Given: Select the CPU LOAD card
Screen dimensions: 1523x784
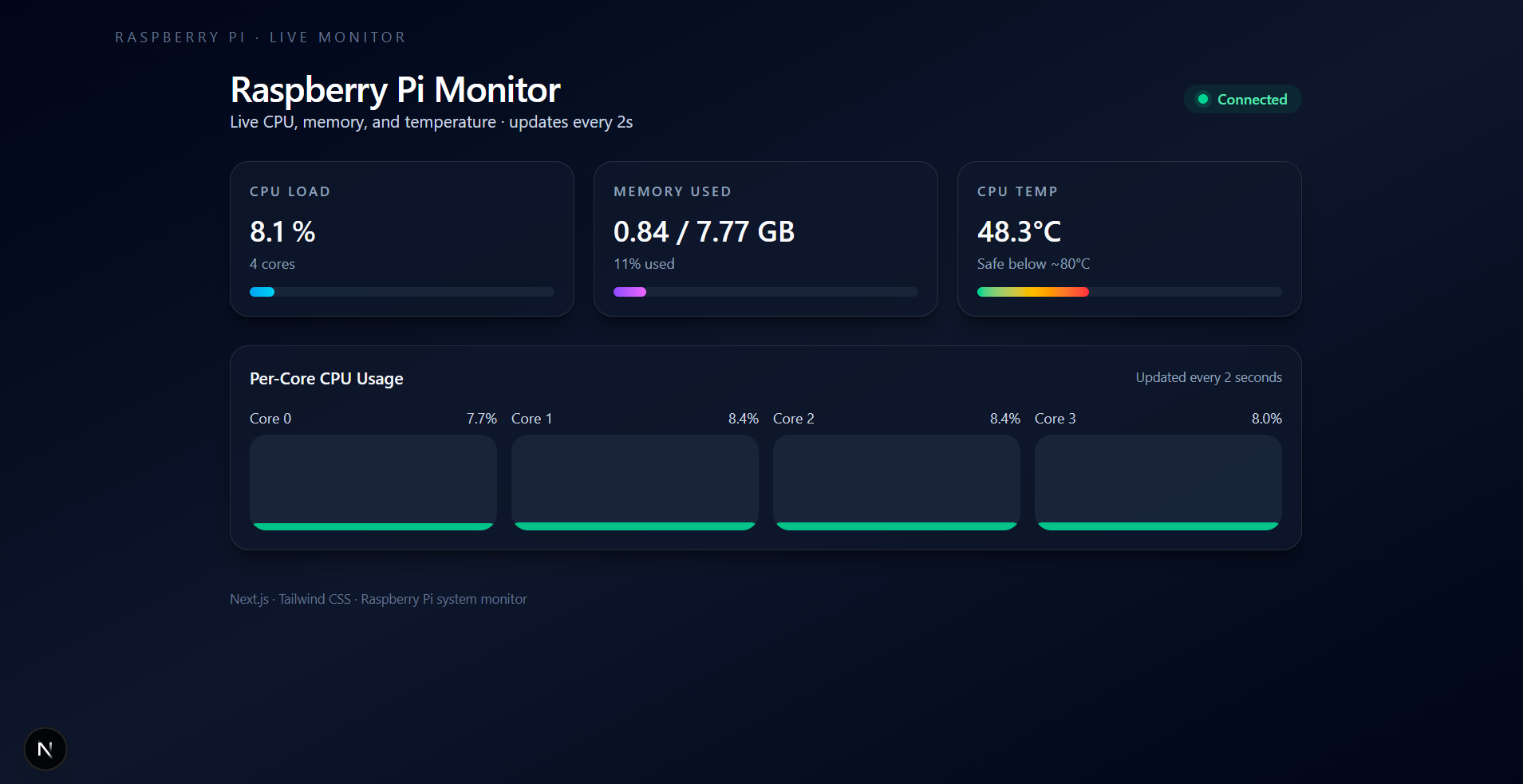Looking at the screenshot, I should pos(401,238).
